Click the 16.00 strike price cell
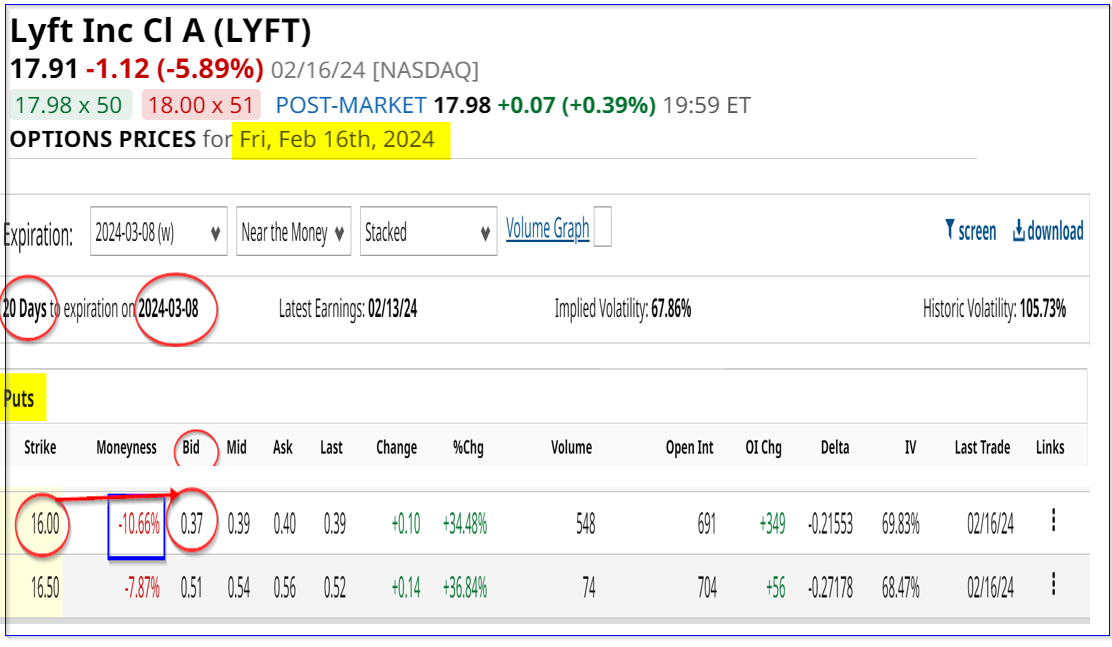This screenshot has height=647, width=1112. coord(41,524)
